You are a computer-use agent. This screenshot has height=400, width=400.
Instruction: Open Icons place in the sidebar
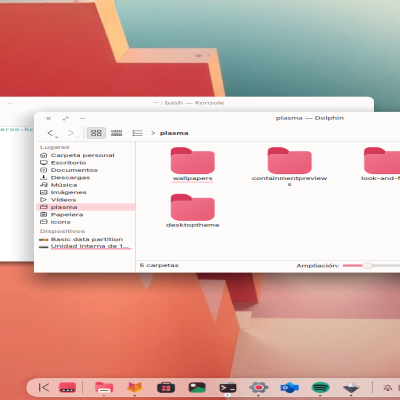85,222
